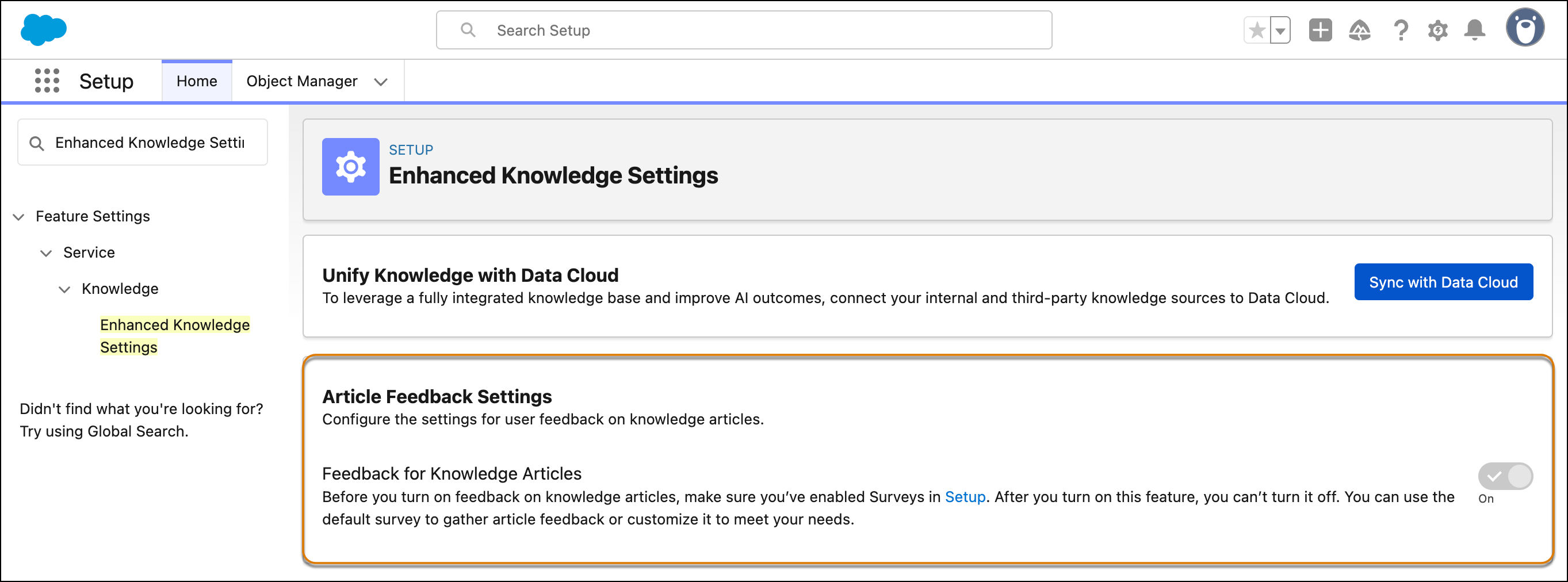Screen dimensions: 1568x582
Task: Click the Article Feedback Settings heading
Action: [437, 396]
